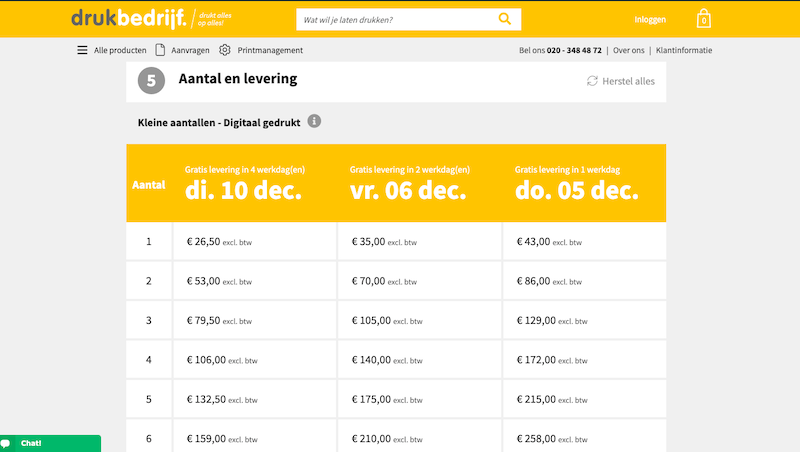Choose € 70,00 for 2 pieces Friday delivery
The width and height of the screenshot is (800, 452).
click(x=420, y=281)
